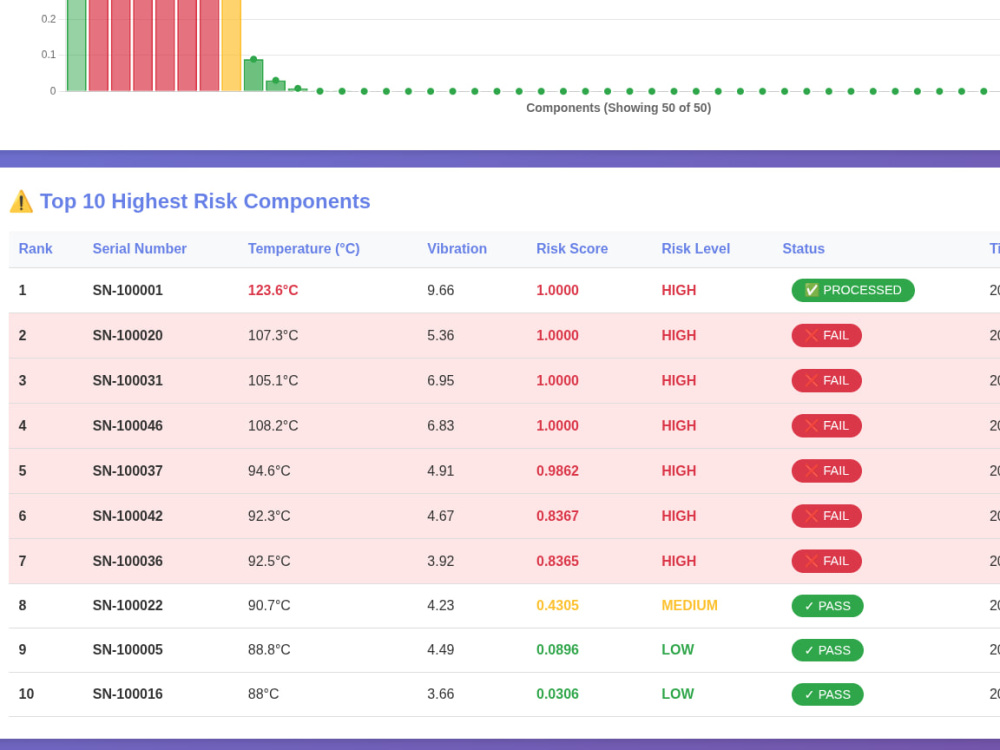Click the yellow 0.4305 risk score
1000x750 pixels.
tap(557, 605)
